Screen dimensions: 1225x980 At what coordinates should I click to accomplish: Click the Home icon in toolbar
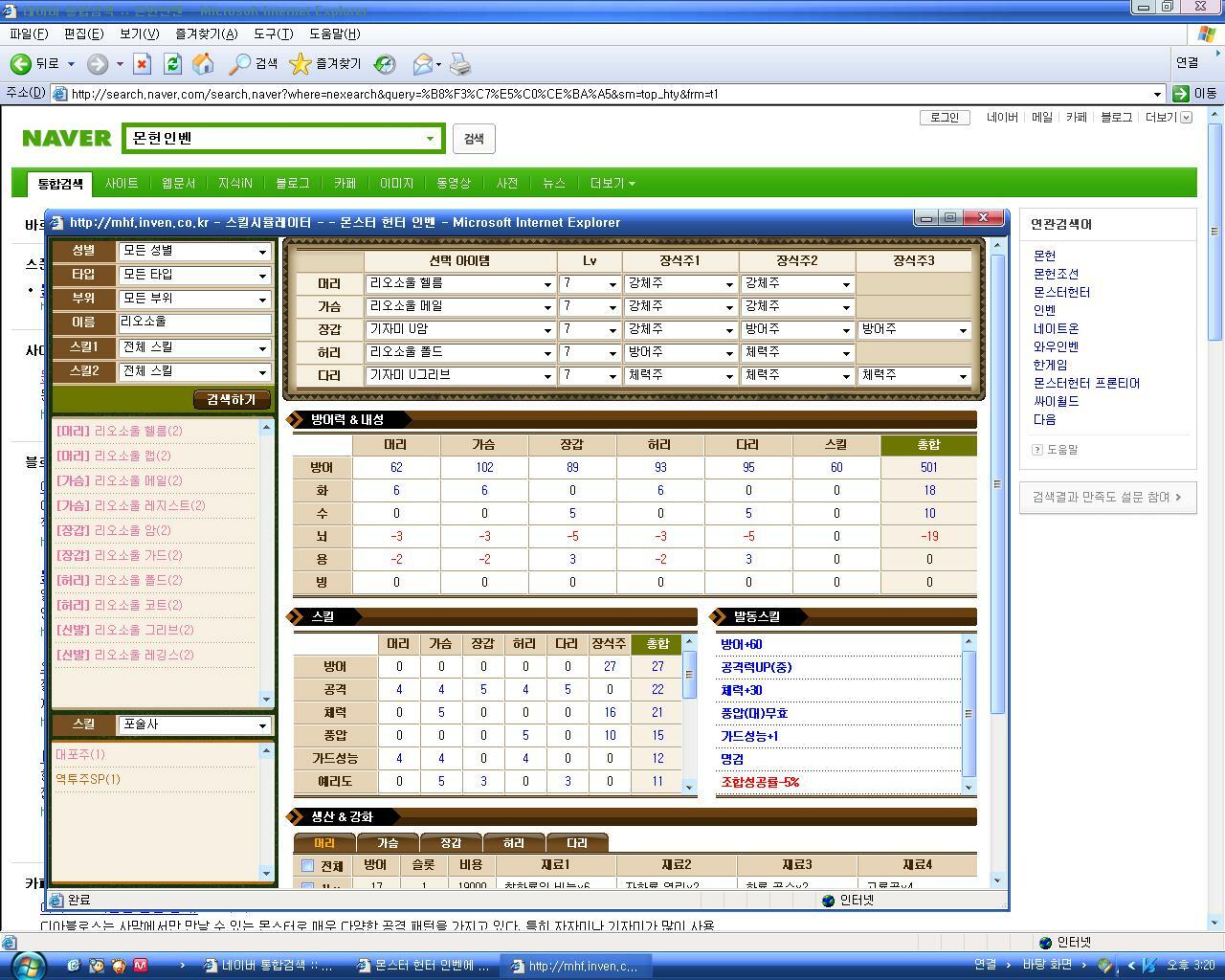click(x=203, y=64)
